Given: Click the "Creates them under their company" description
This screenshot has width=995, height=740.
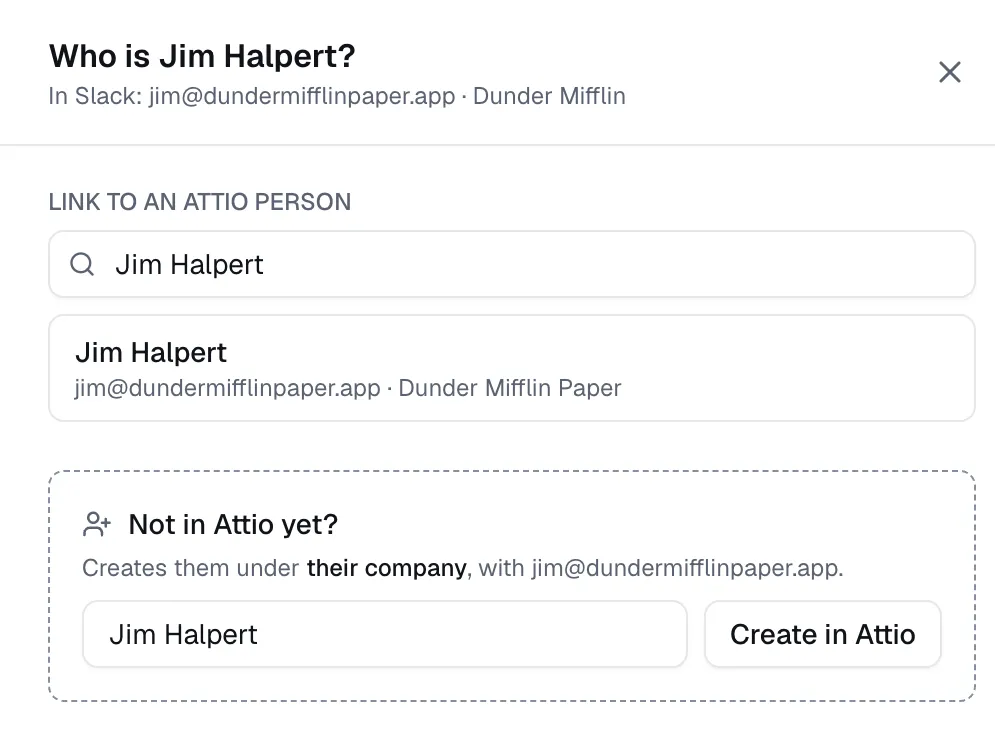Looking at the screenshot, I should (x=463, y=568).
